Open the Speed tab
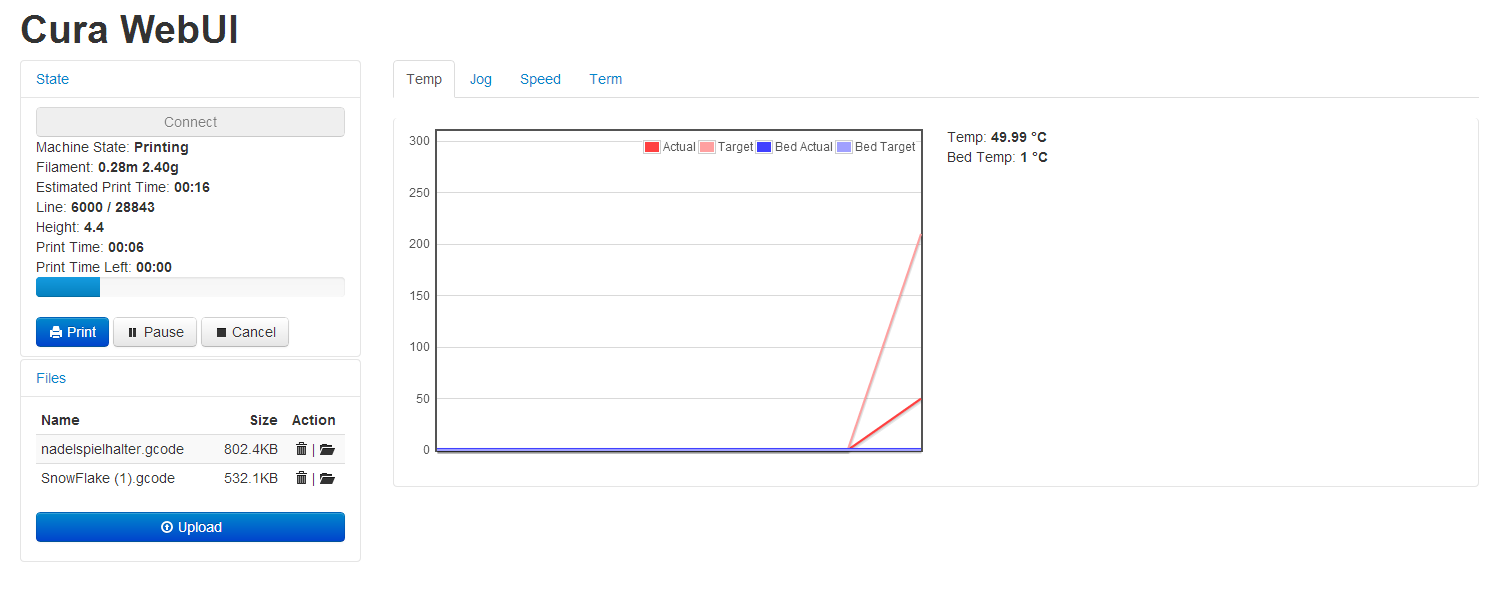The image size is (1498, 613). pyautogui.click(x=540, y=79)
